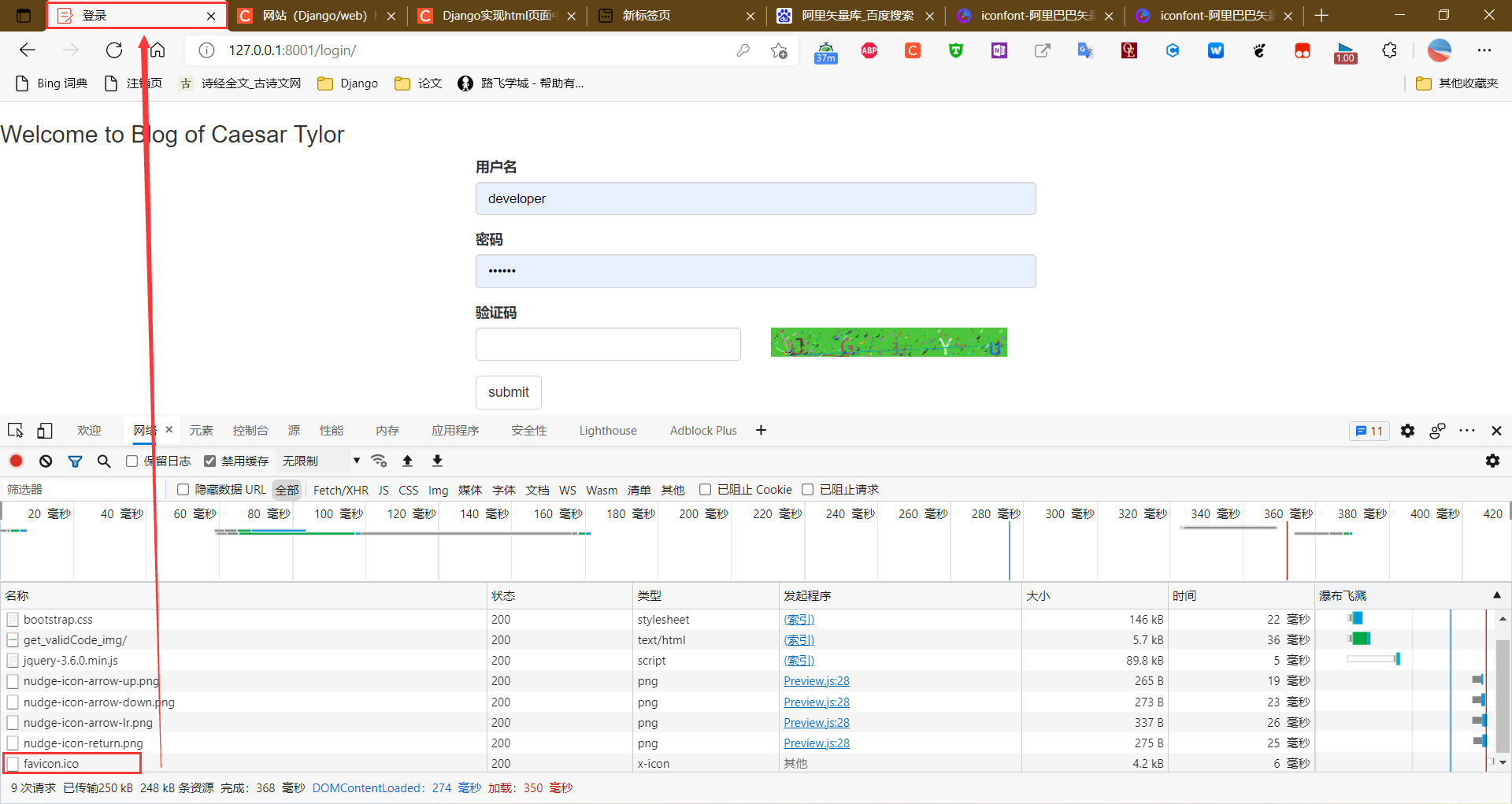Reload the login page
Screen dimensions: 1512x804
114,50
